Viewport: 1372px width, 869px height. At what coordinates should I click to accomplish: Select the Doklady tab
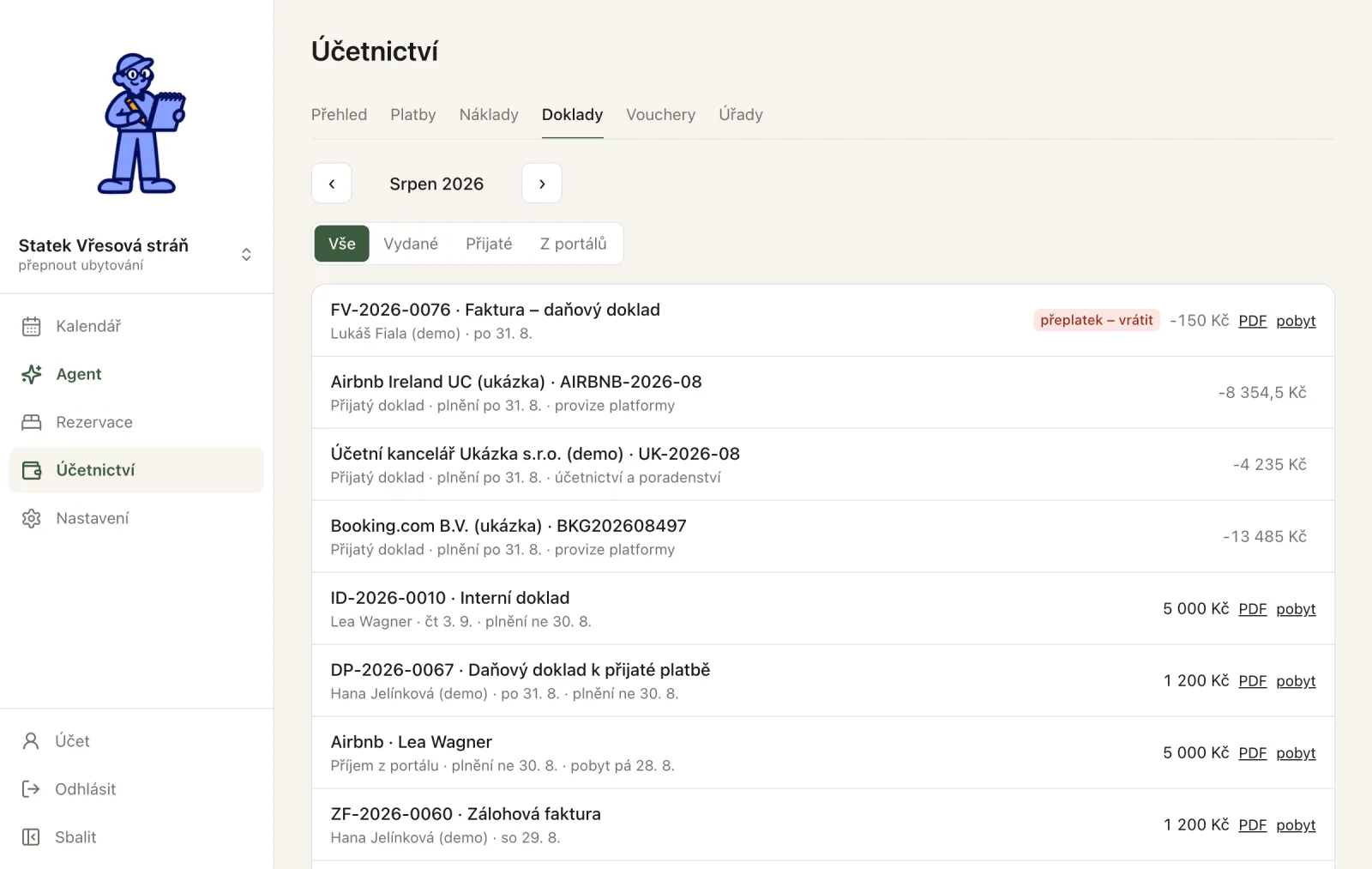[x=572, y=115]
